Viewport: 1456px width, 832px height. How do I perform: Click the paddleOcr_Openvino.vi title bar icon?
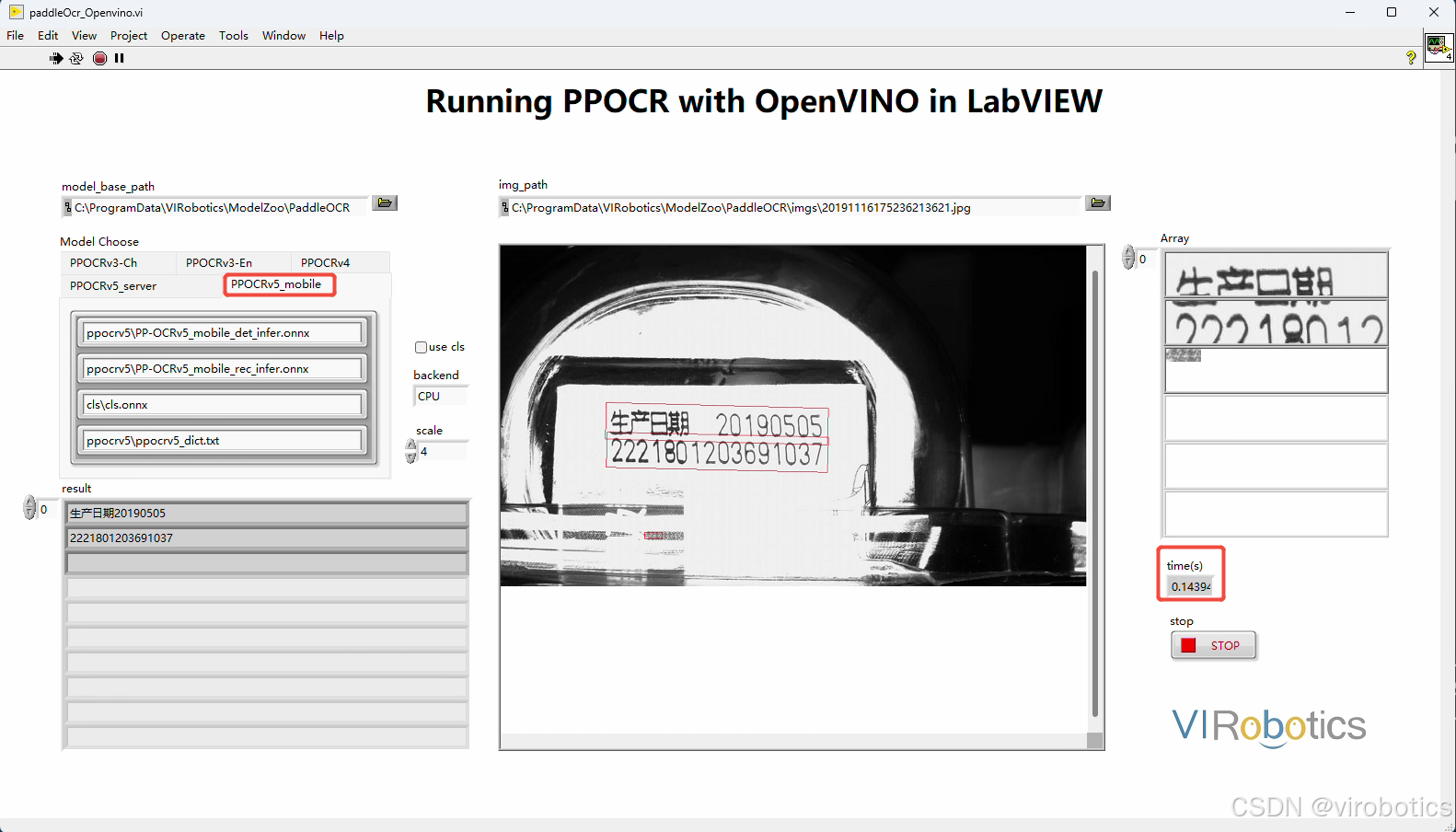click(16, 12)
